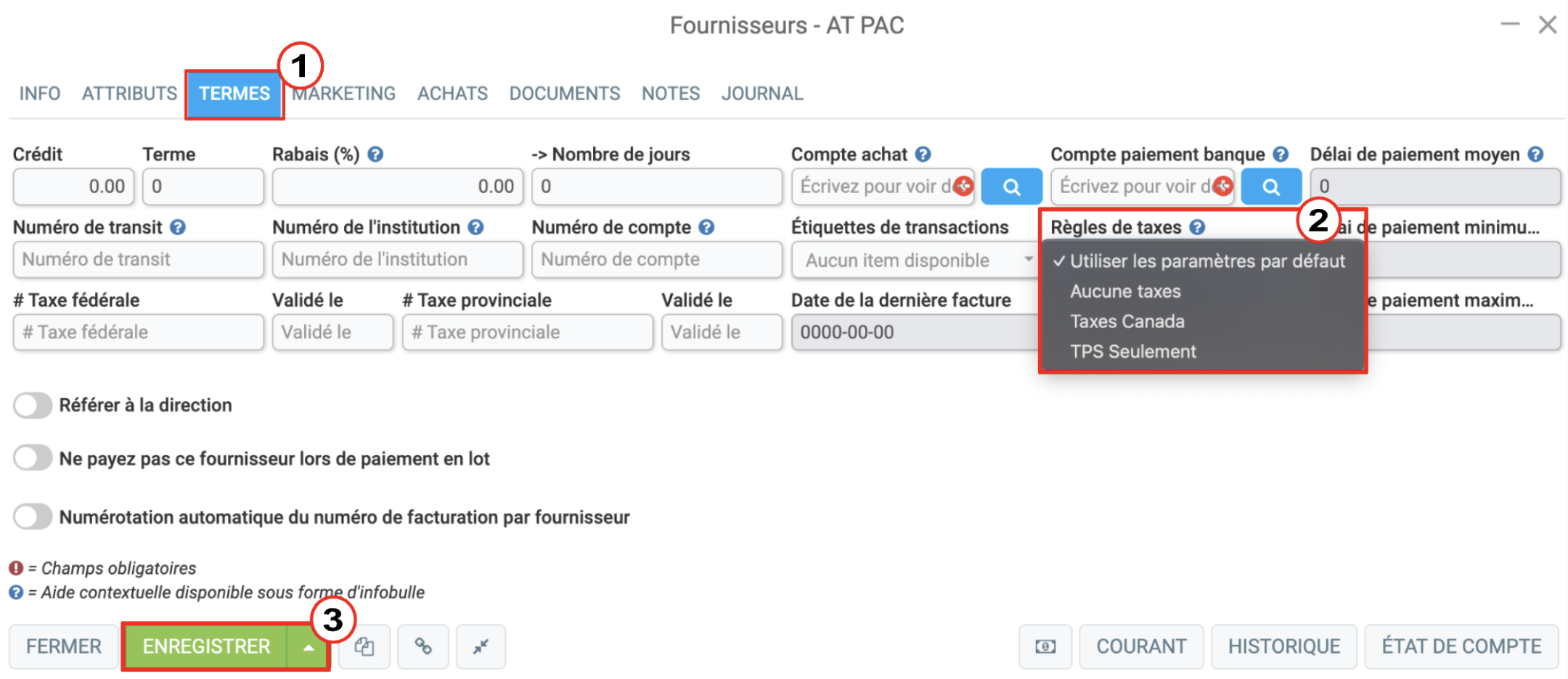Switch to the ACHATS tab

(x=452, y=94)
